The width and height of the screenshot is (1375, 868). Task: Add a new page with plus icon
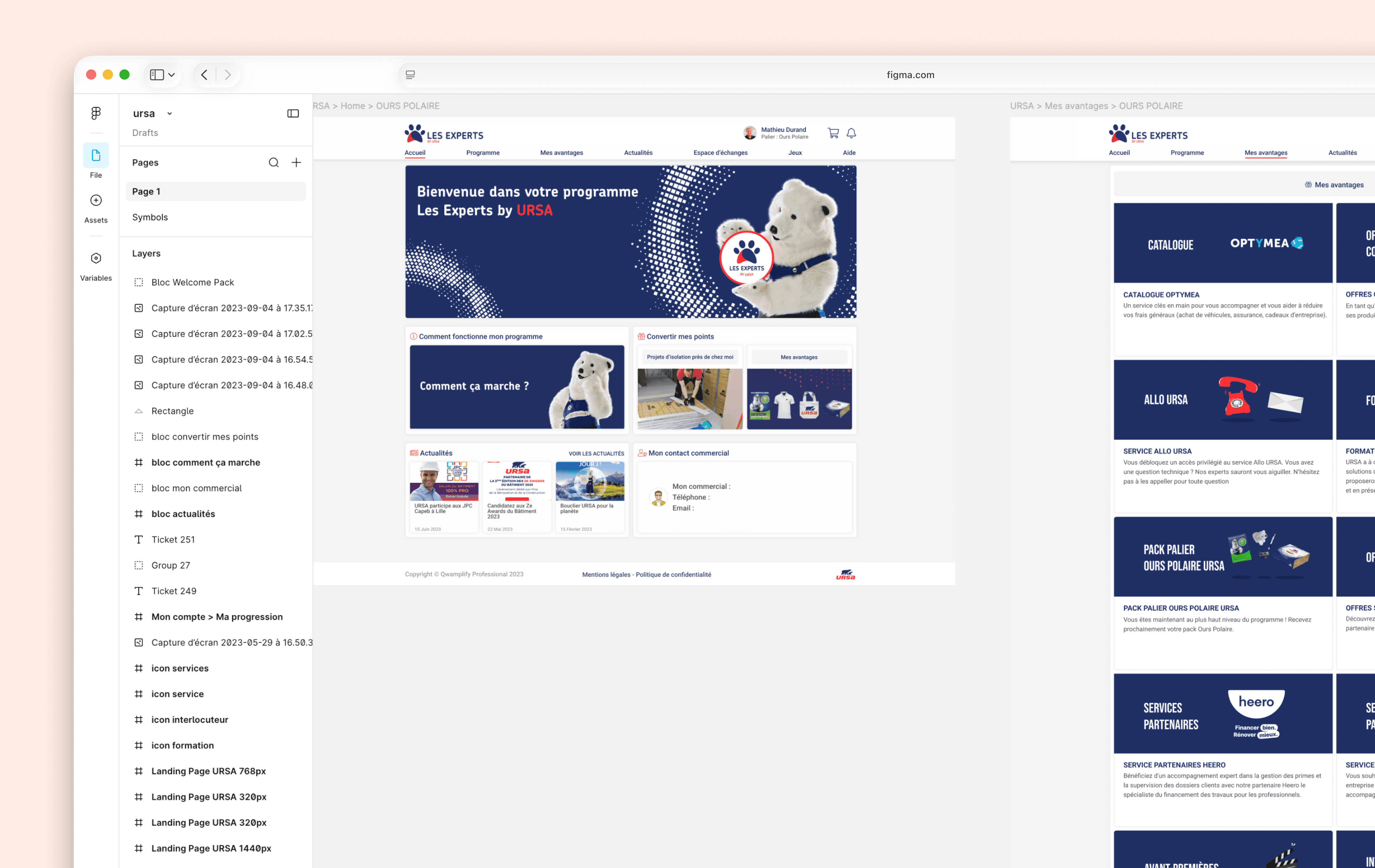click(296, 163)
